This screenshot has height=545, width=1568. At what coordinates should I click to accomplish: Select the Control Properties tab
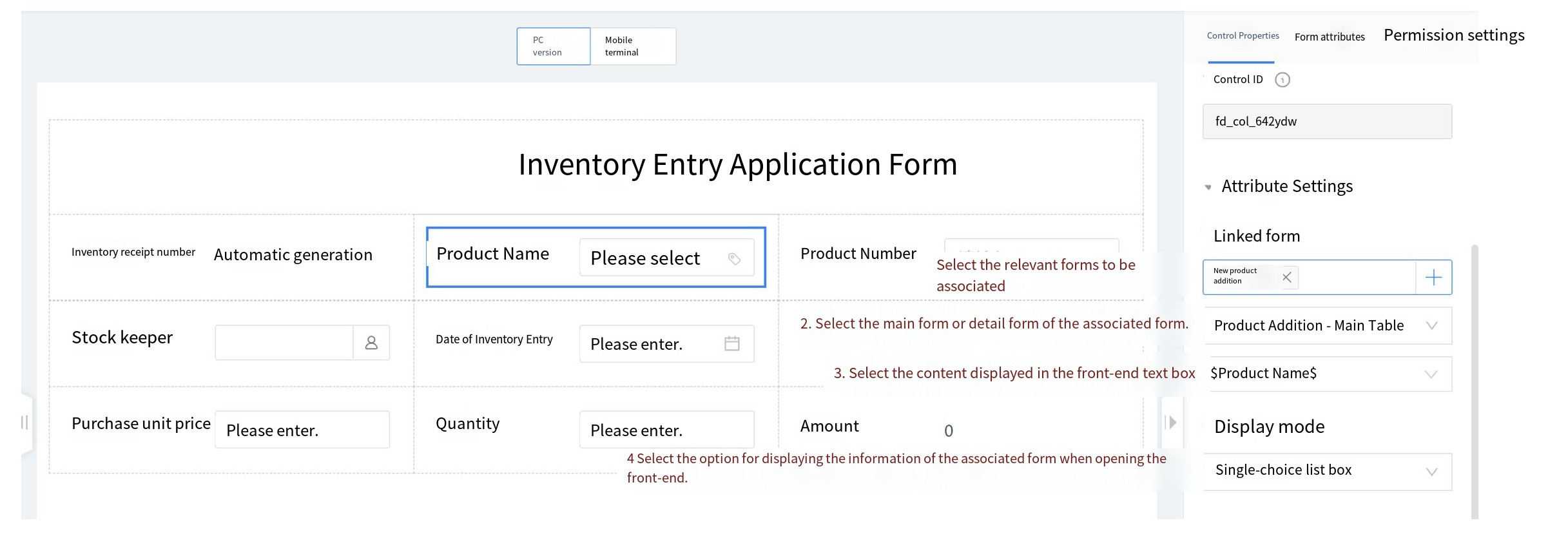point(1243,36)
